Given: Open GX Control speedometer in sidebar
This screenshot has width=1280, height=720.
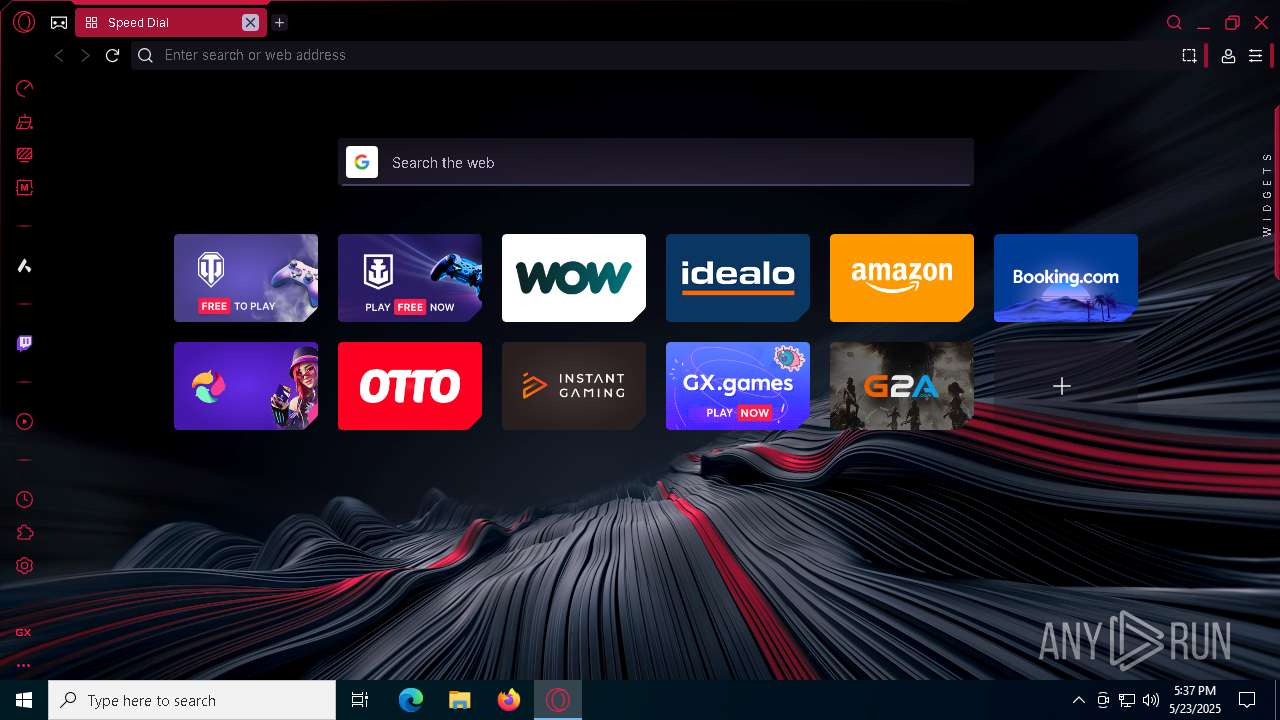Looking at the screenshot, I should click(25, 89).
